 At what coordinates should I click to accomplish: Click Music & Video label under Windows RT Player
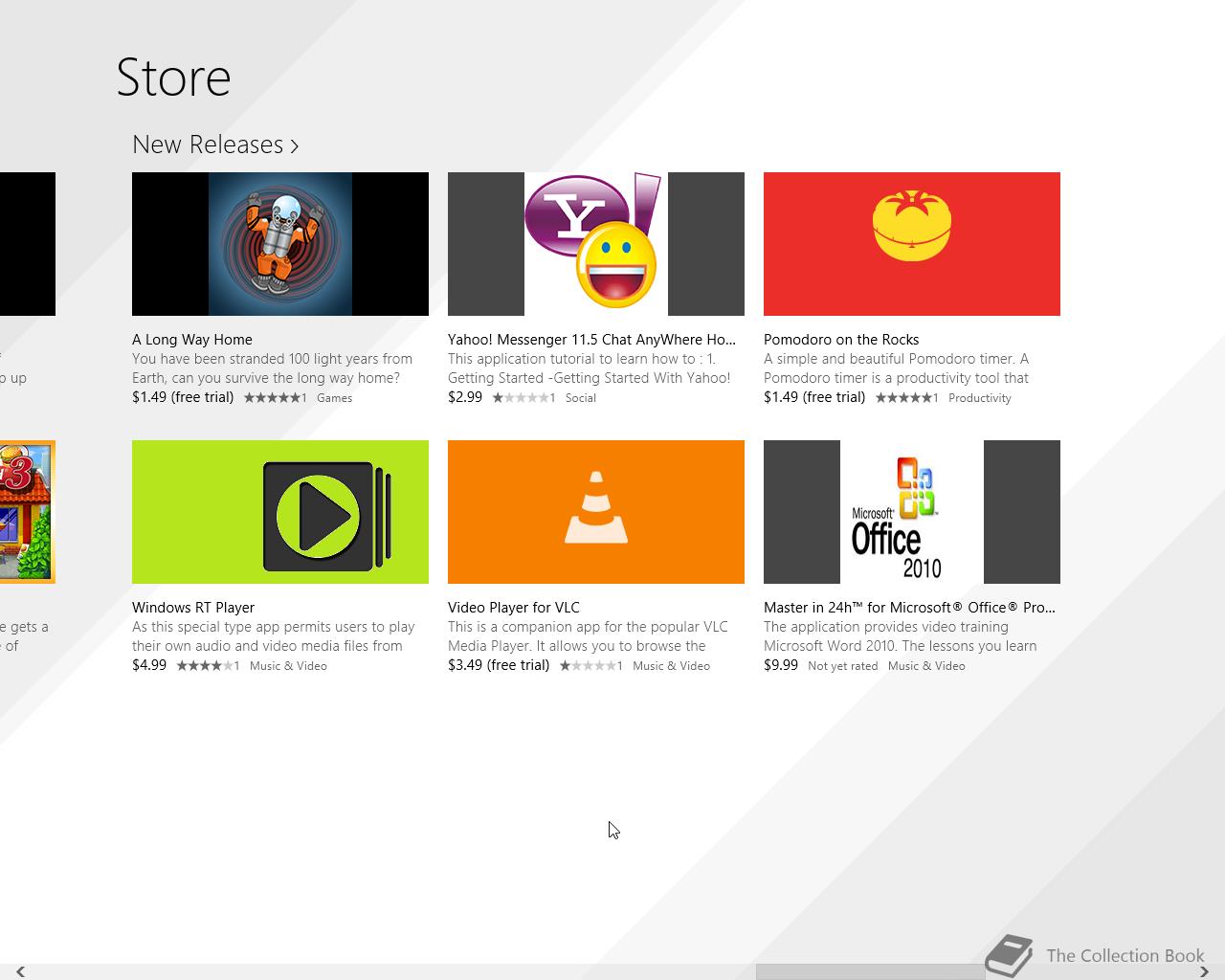tap(288, 666)
